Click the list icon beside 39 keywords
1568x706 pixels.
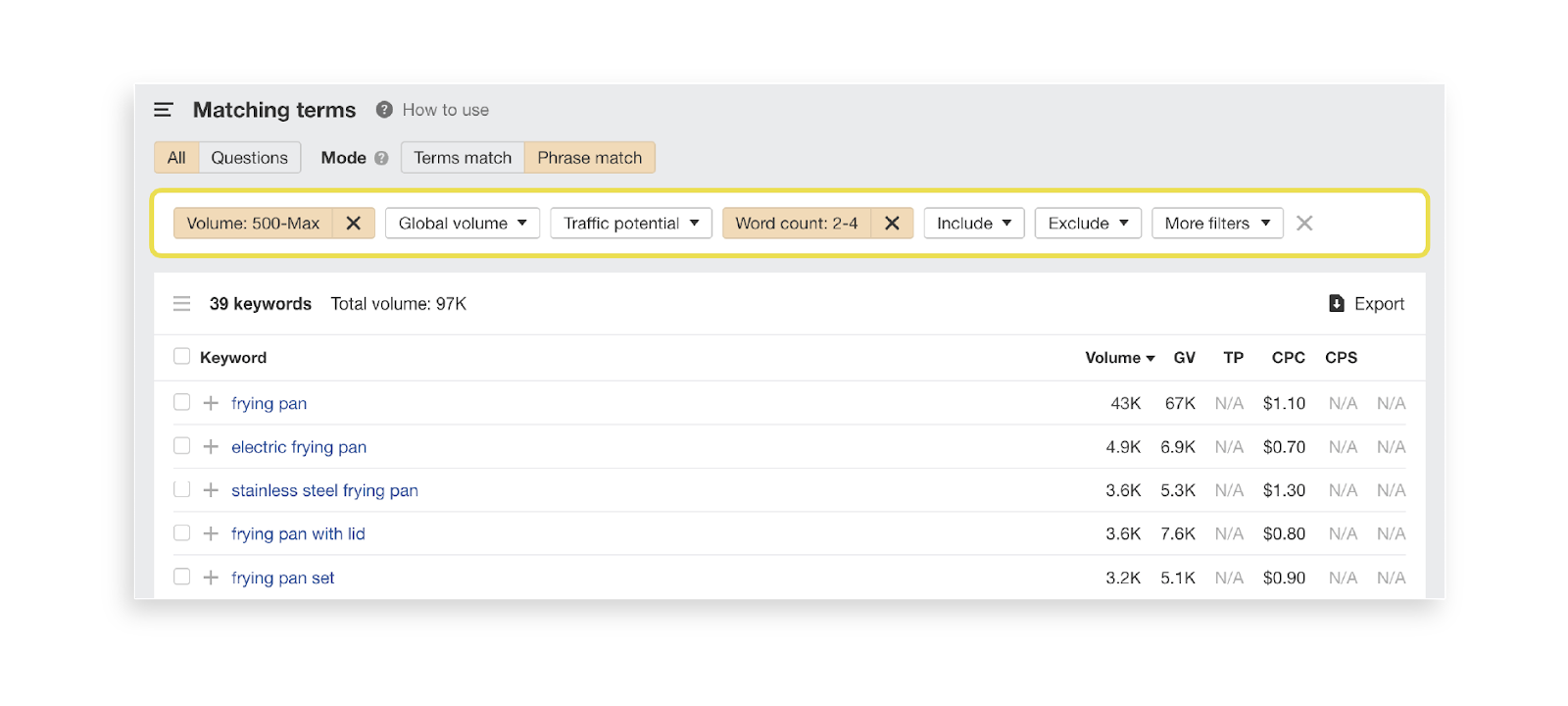tap(181, 304)
